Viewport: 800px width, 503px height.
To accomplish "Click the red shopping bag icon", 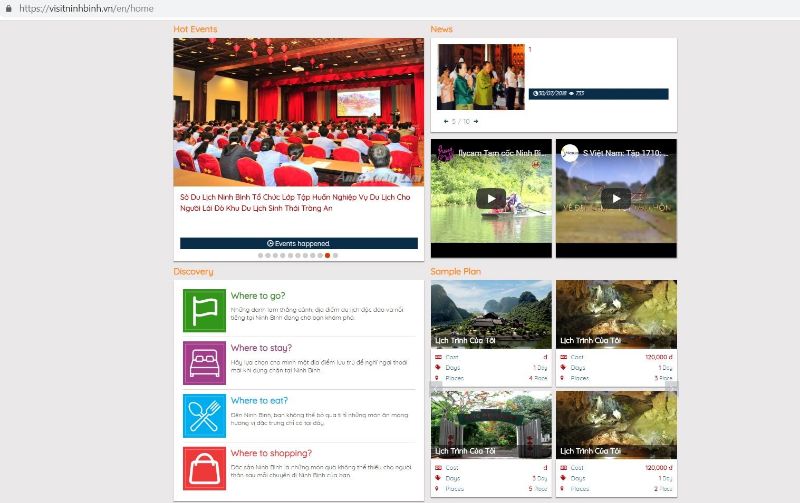I will (x=204, y=468).
